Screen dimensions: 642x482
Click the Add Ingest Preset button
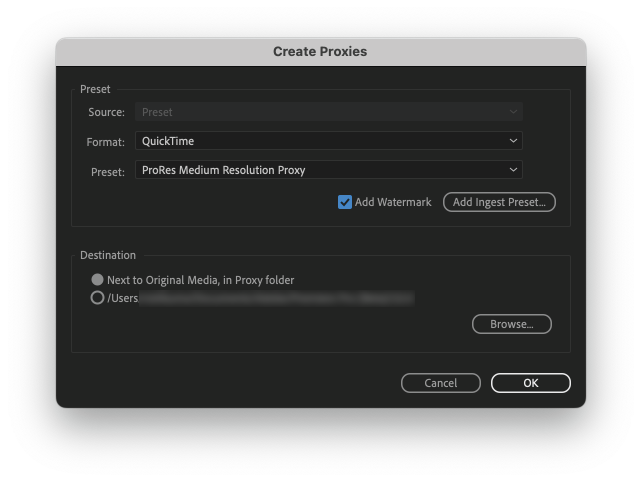pos(499,202)
